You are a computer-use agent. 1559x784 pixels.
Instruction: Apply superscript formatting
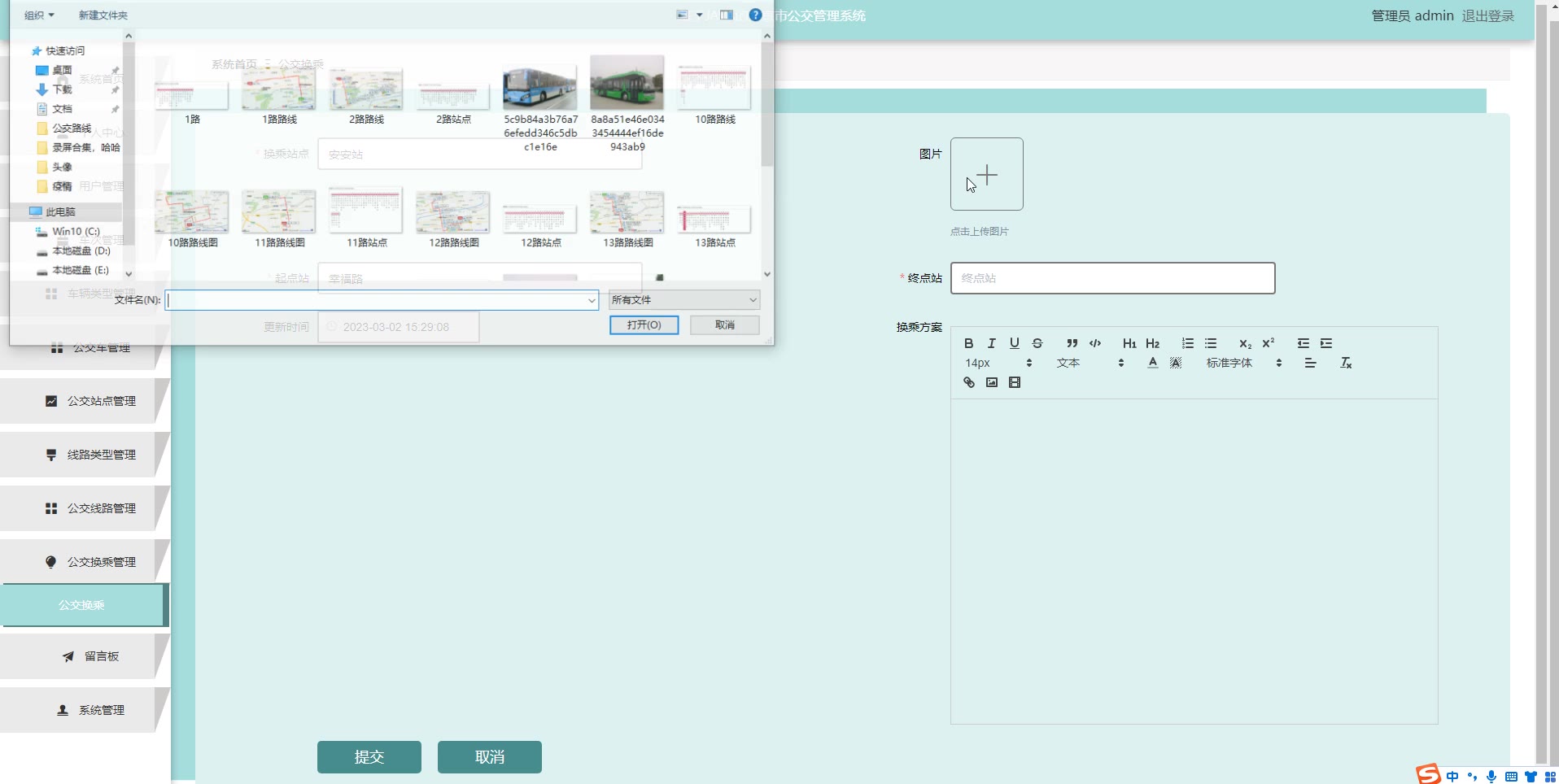1268,343
